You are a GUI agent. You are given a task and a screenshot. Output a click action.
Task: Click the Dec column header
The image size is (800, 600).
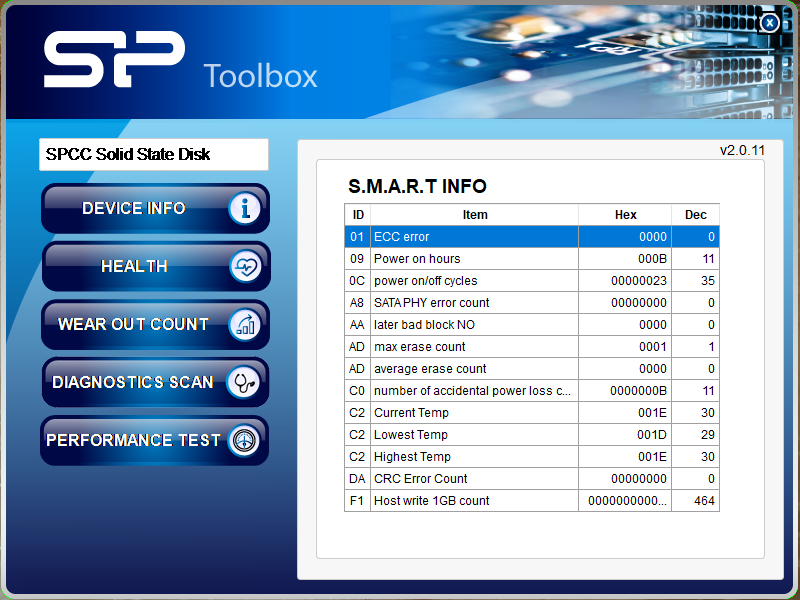(x=695, y=215)
